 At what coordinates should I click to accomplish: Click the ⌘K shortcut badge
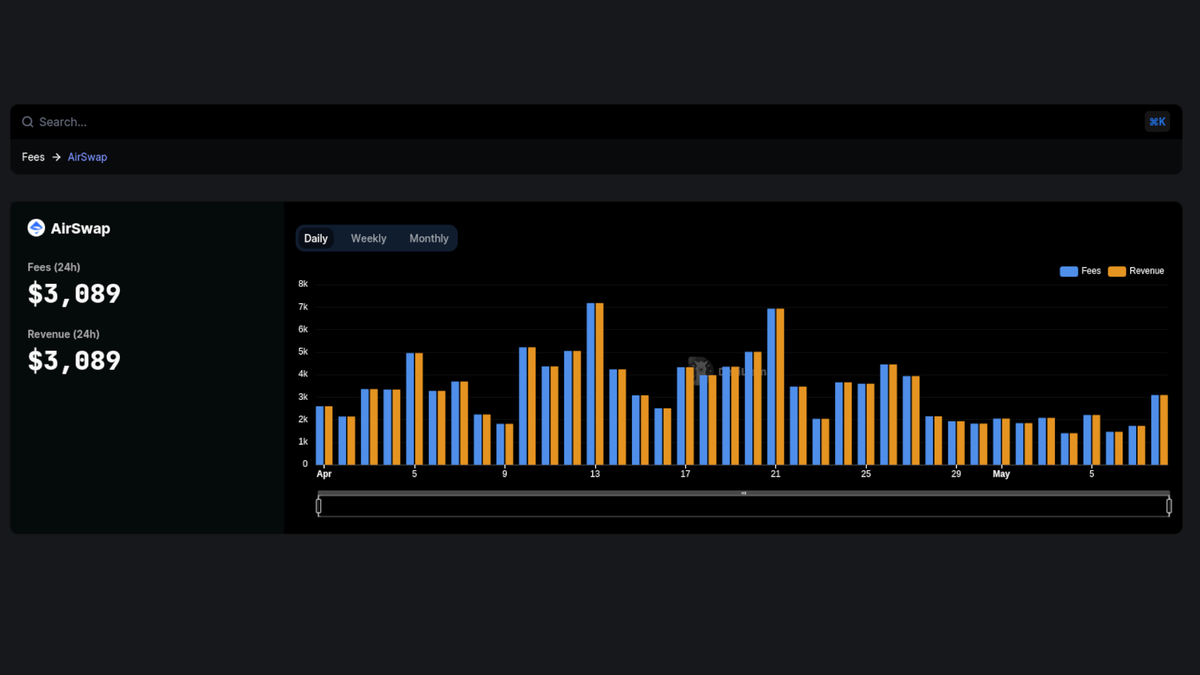pyautogui.click(x=1157, y=122)
